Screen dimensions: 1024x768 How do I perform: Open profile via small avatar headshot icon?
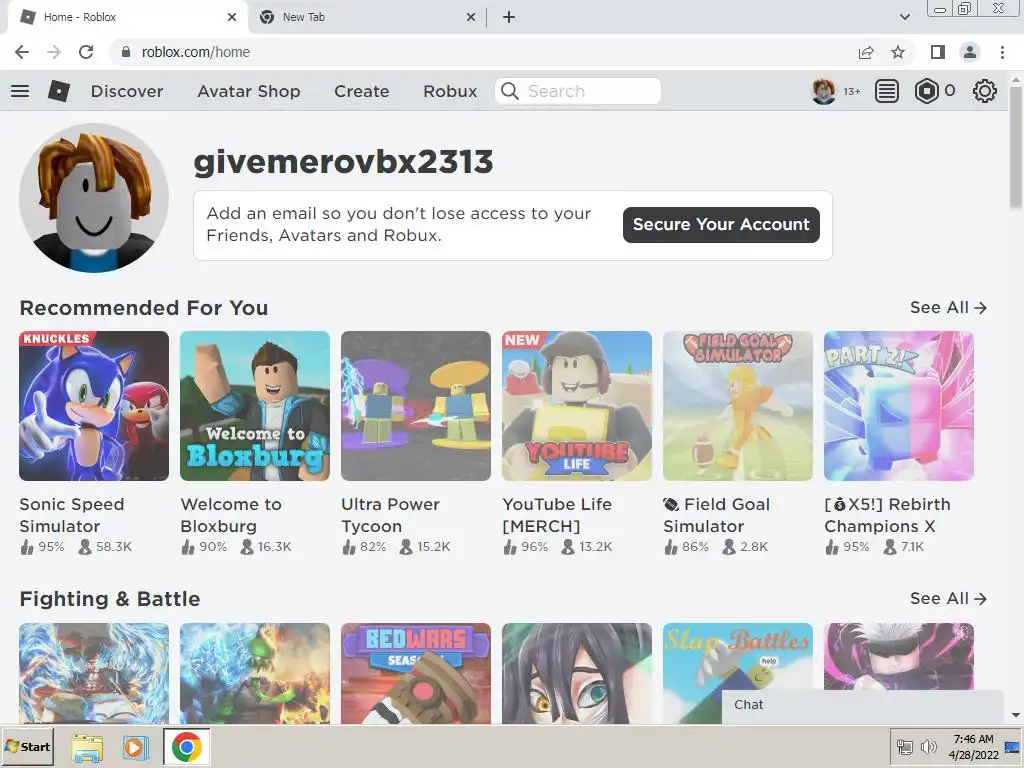click(x=824, y=91)
